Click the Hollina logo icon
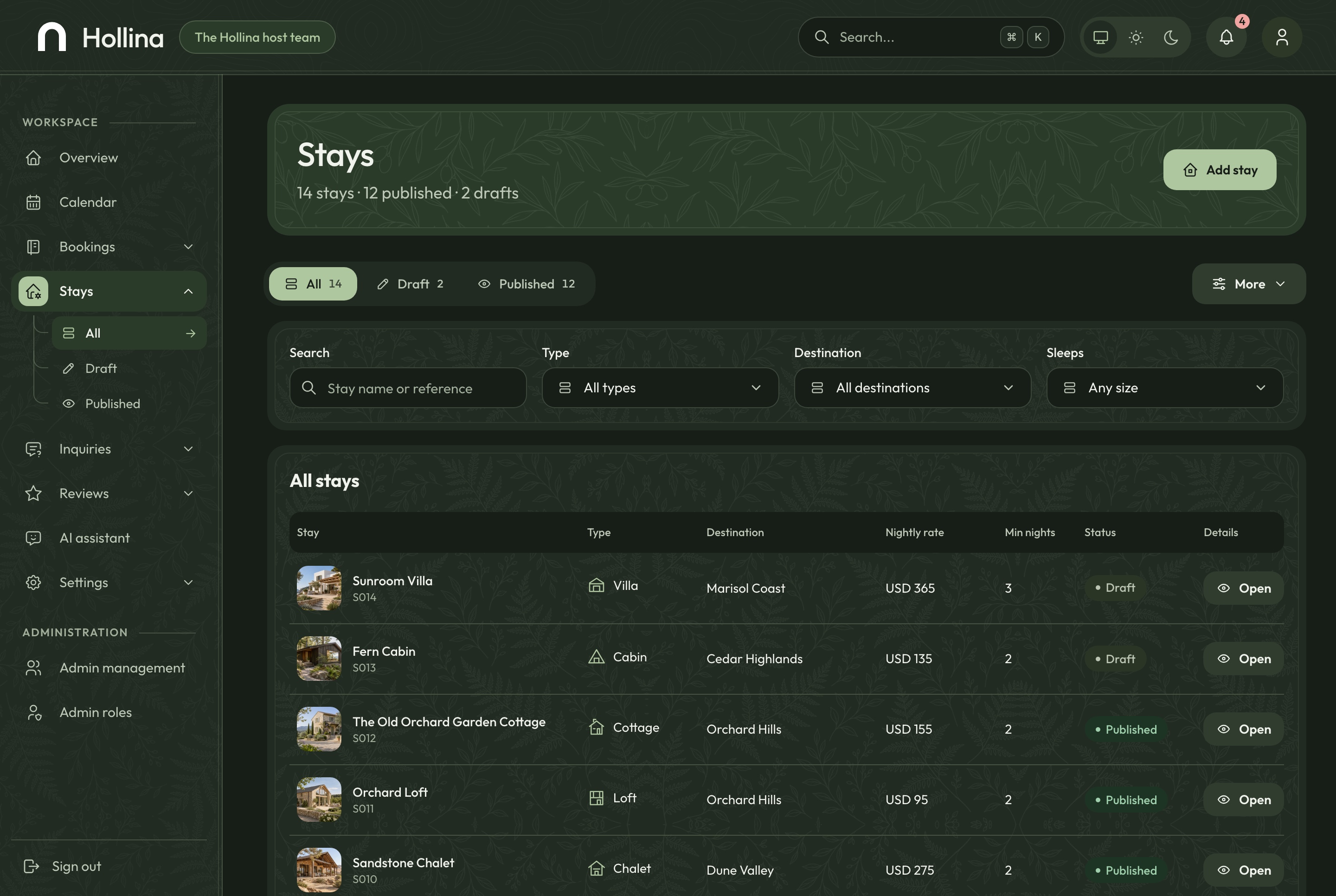Screen dimensions: 1336x896 point(52,37)
